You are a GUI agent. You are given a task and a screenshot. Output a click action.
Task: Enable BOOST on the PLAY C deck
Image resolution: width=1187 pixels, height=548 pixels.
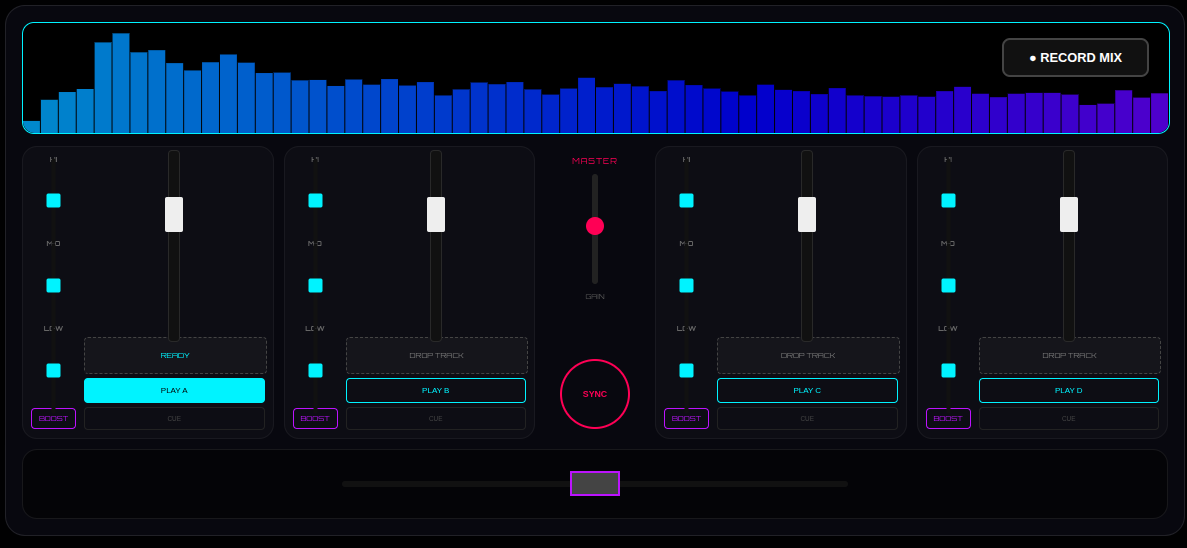point(687,419)
